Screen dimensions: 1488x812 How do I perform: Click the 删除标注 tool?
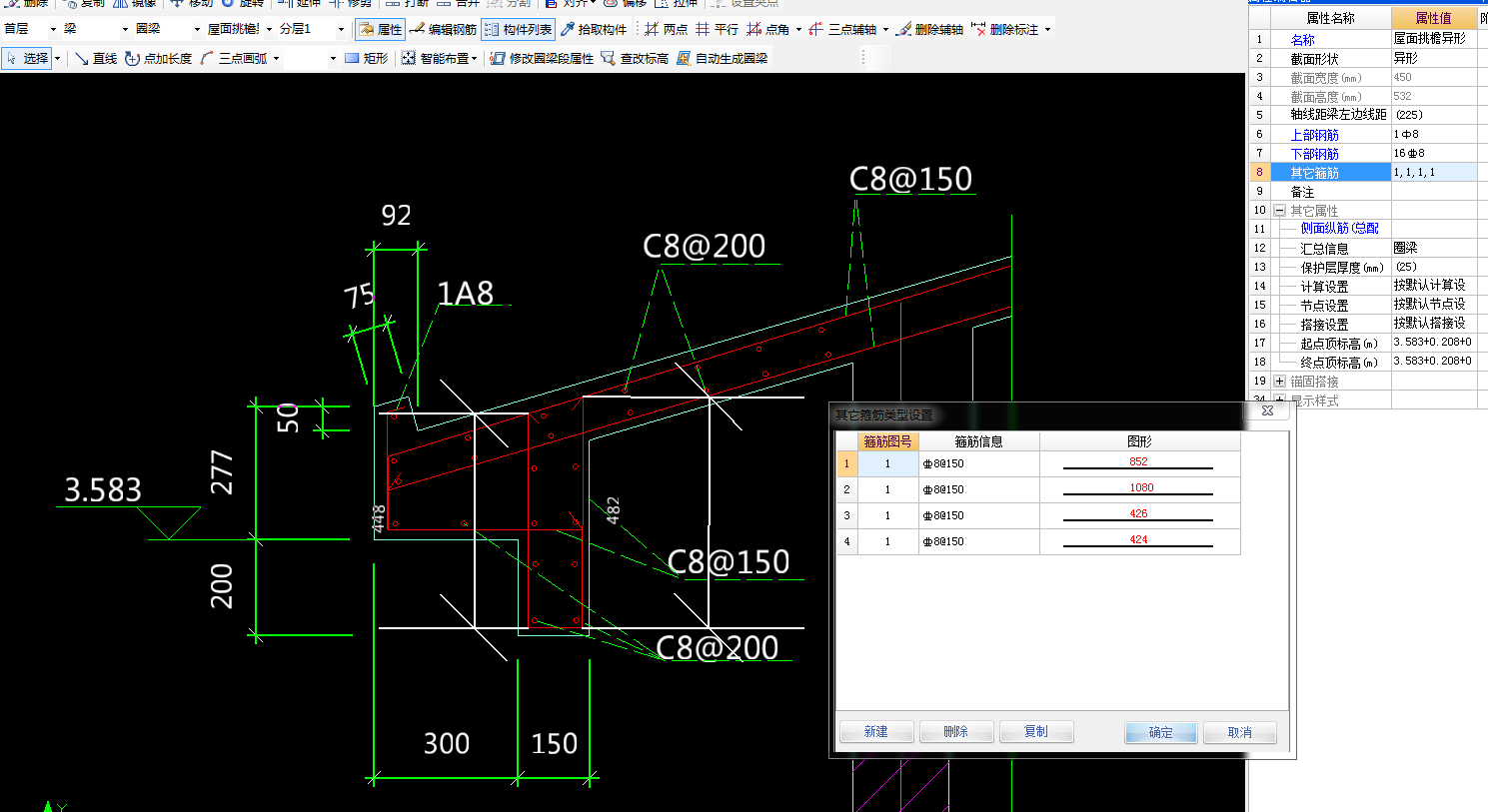pos(1005,30)
